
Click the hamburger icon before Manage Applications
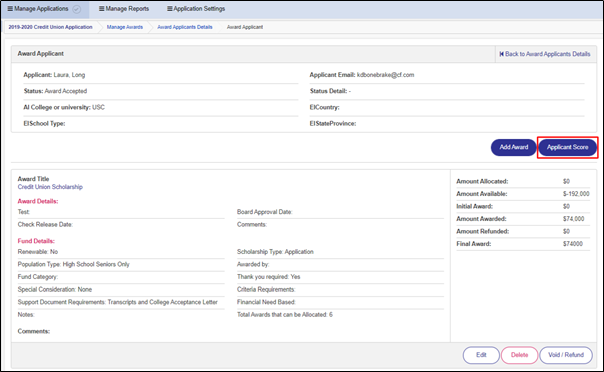(10, 8)
